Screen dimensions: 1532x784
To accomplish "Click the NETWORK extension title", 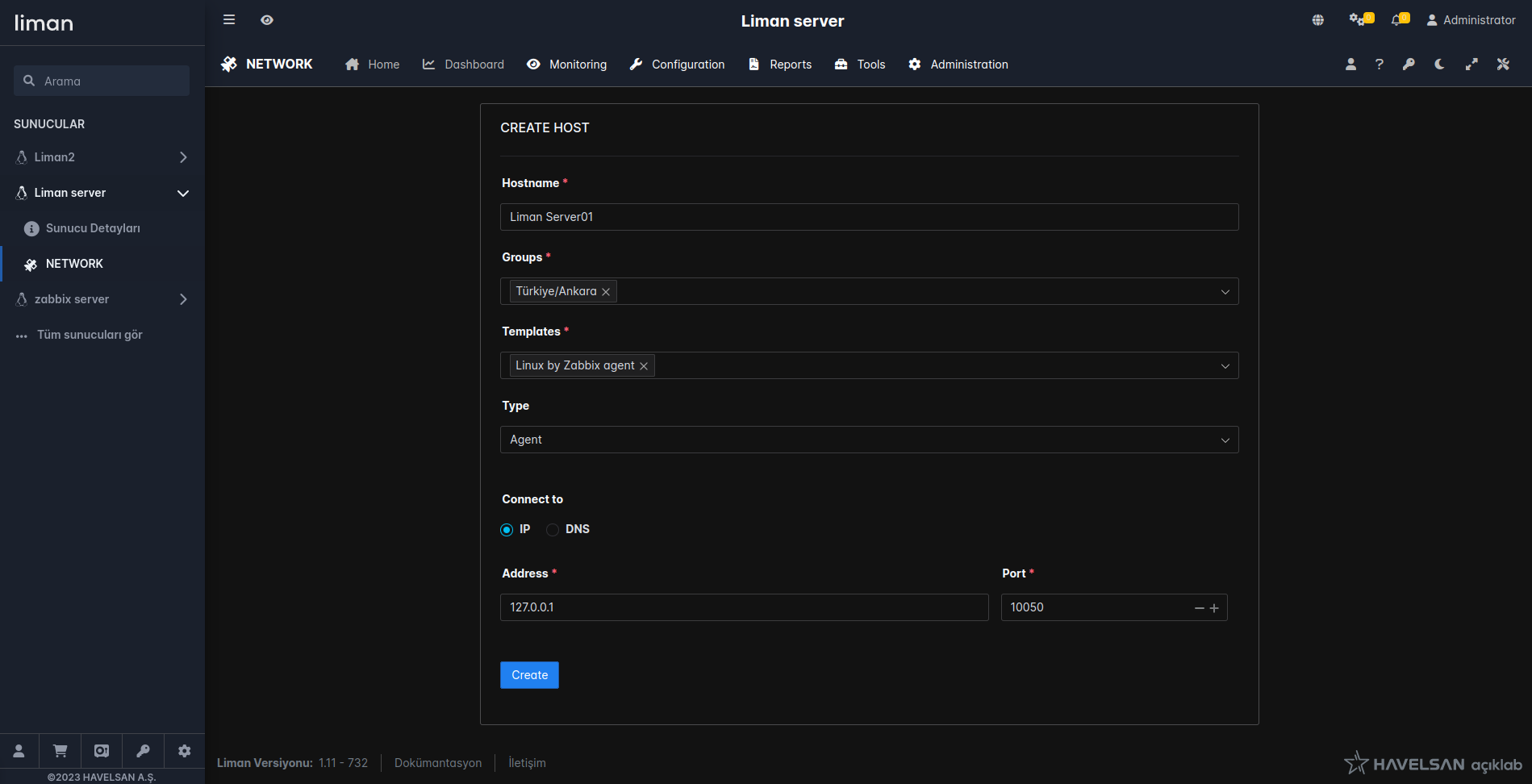I will [x=267, y=65].
